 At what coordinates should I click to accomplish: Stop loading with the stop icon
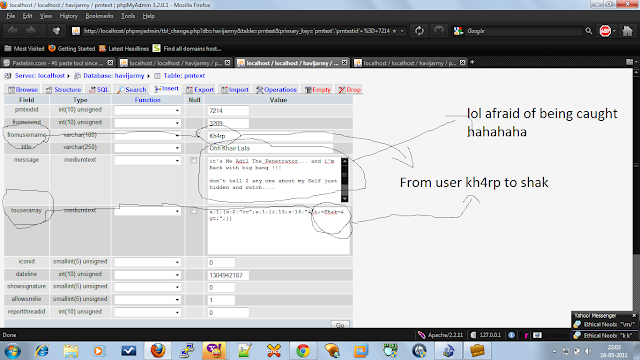pyautogui.click(x=439, y=31)
